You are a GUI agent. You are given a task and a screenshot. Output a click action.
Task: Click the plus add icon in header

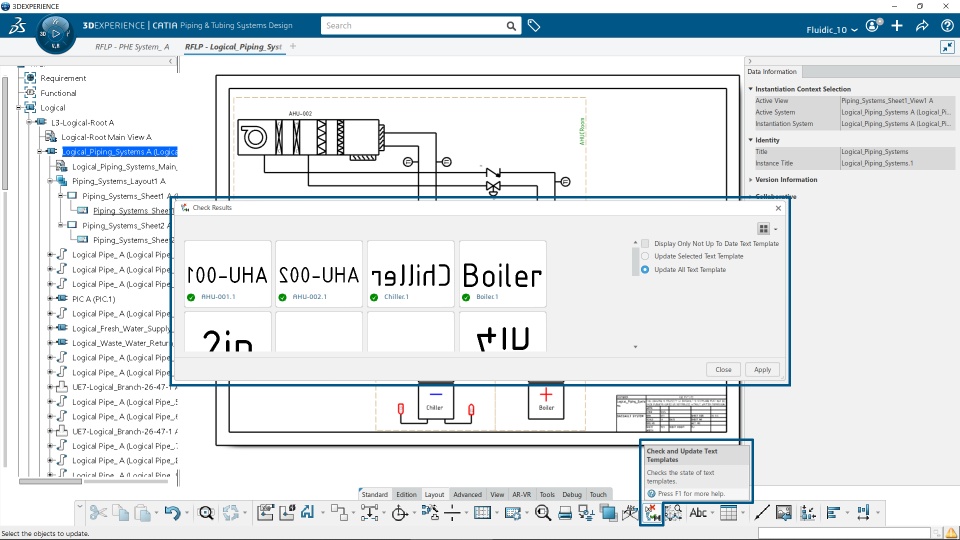pos(897,26)
